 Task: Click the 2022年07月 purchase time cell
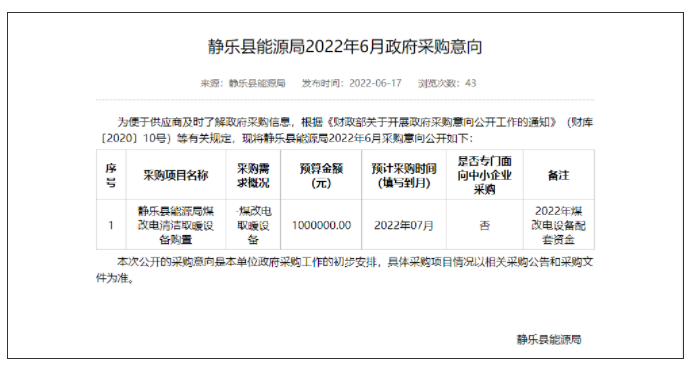[x=404, y=225]
